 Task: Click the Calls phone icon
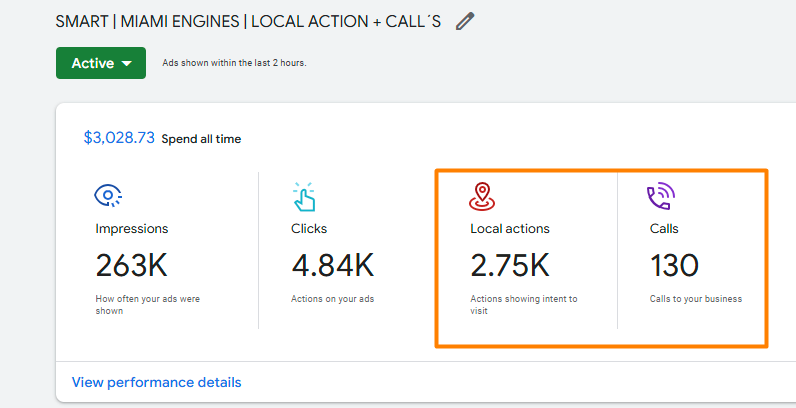click(x=661, y=196)
